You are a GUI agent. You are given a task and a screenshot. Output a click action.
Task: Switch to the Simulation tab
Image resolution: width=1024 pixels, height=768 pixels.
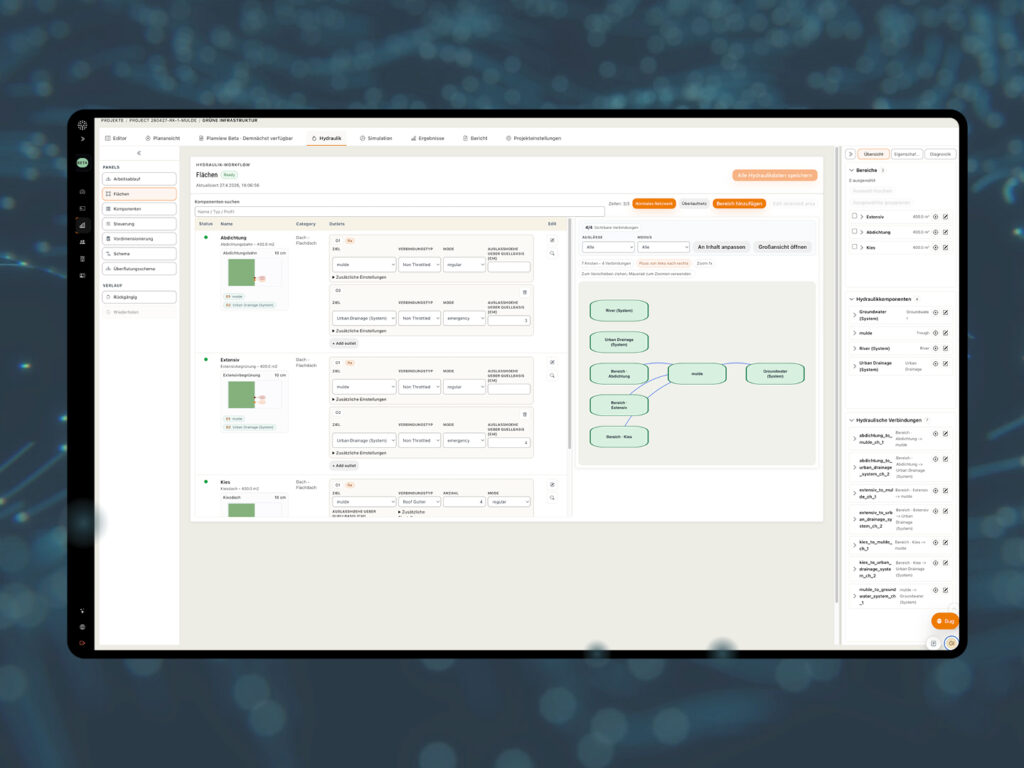click(376, 138)
